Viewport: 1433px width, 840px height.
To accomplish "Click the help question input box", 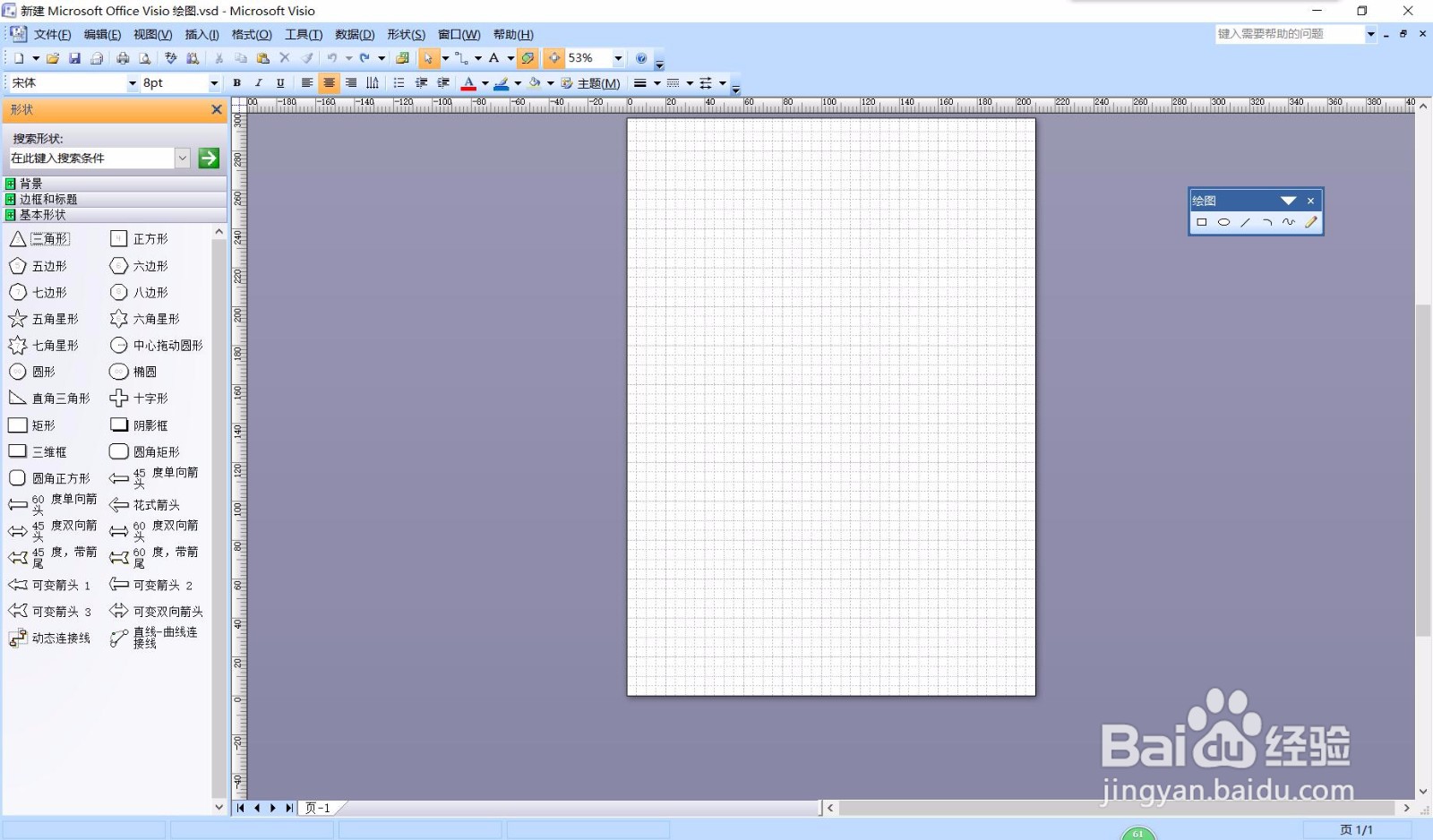I will click(x=1289, y=34).
